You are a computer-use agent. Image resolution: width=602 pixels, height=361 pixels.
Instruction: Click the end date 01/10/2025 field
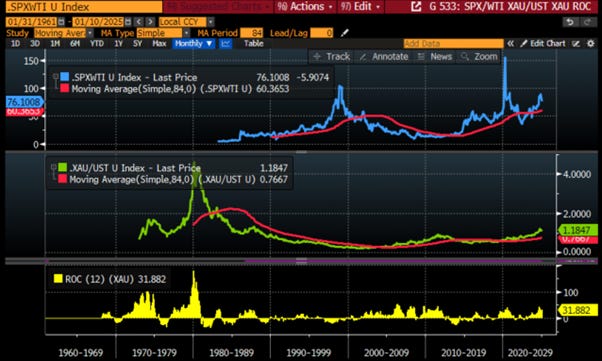click(x=98, y=22)
